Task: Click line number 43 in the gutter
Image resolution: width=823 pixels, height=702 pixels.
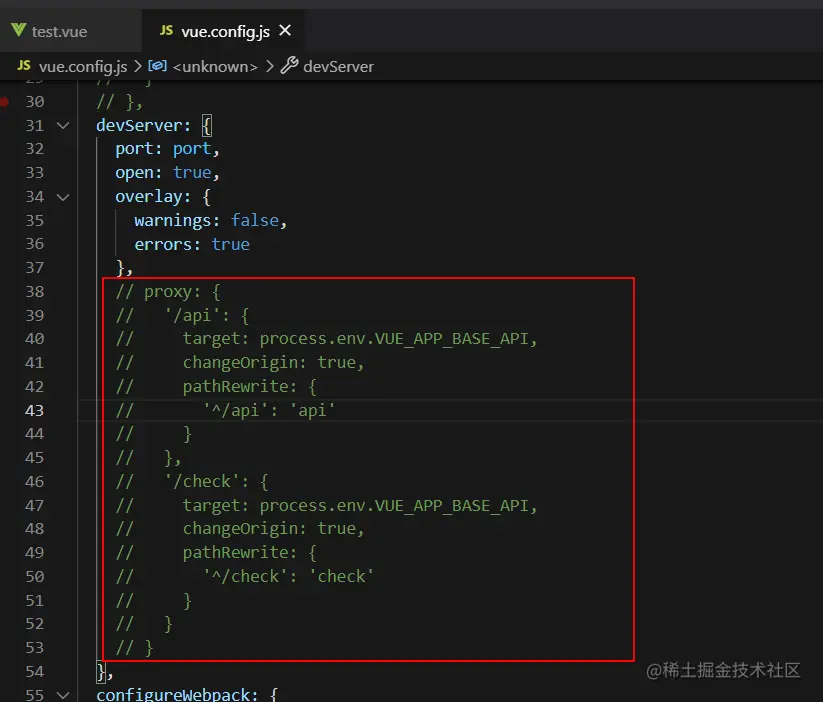Action: click(x=35, y=410)
